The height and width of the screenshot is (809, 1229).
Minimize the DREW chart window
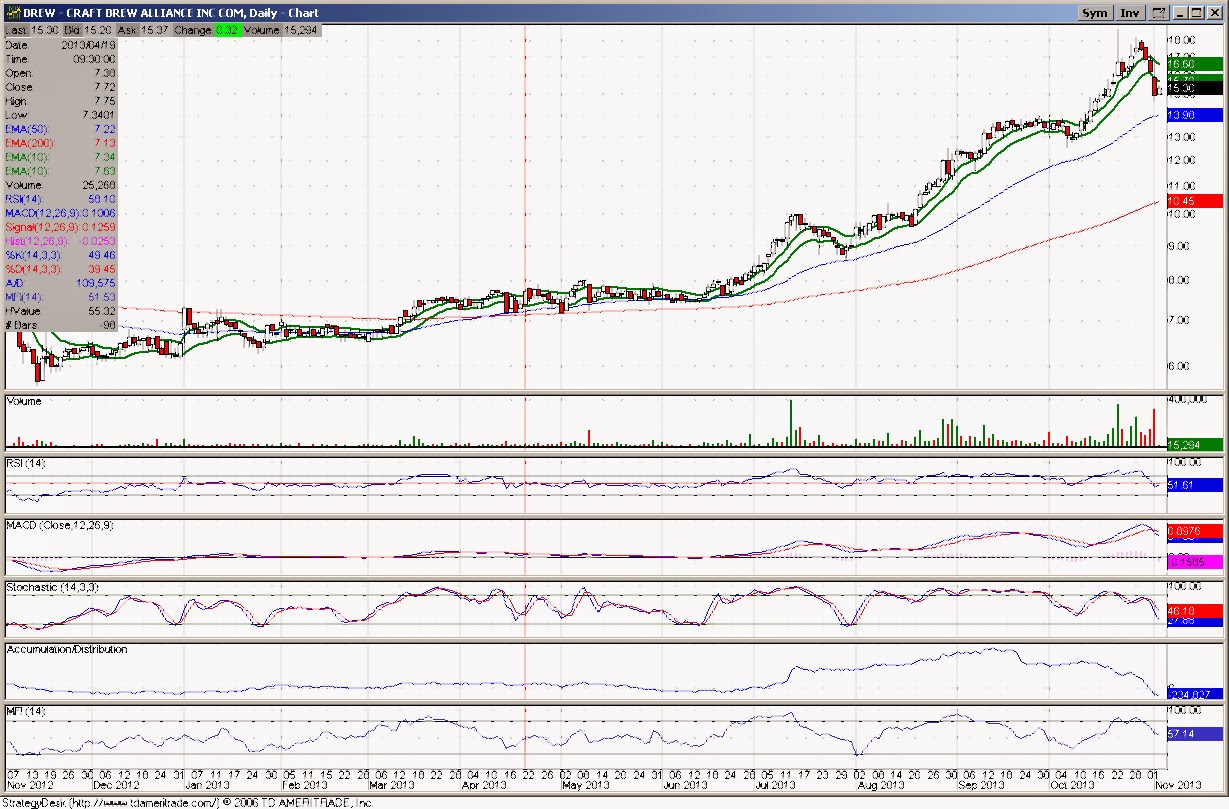(x=1180, y=13)
